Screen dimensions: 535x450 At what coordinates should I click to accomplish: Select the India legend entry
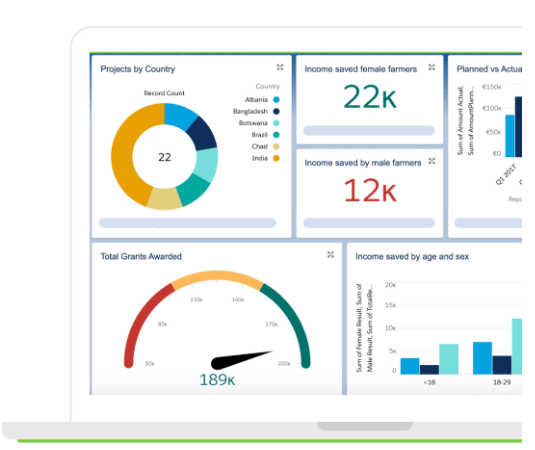[265, 158]
